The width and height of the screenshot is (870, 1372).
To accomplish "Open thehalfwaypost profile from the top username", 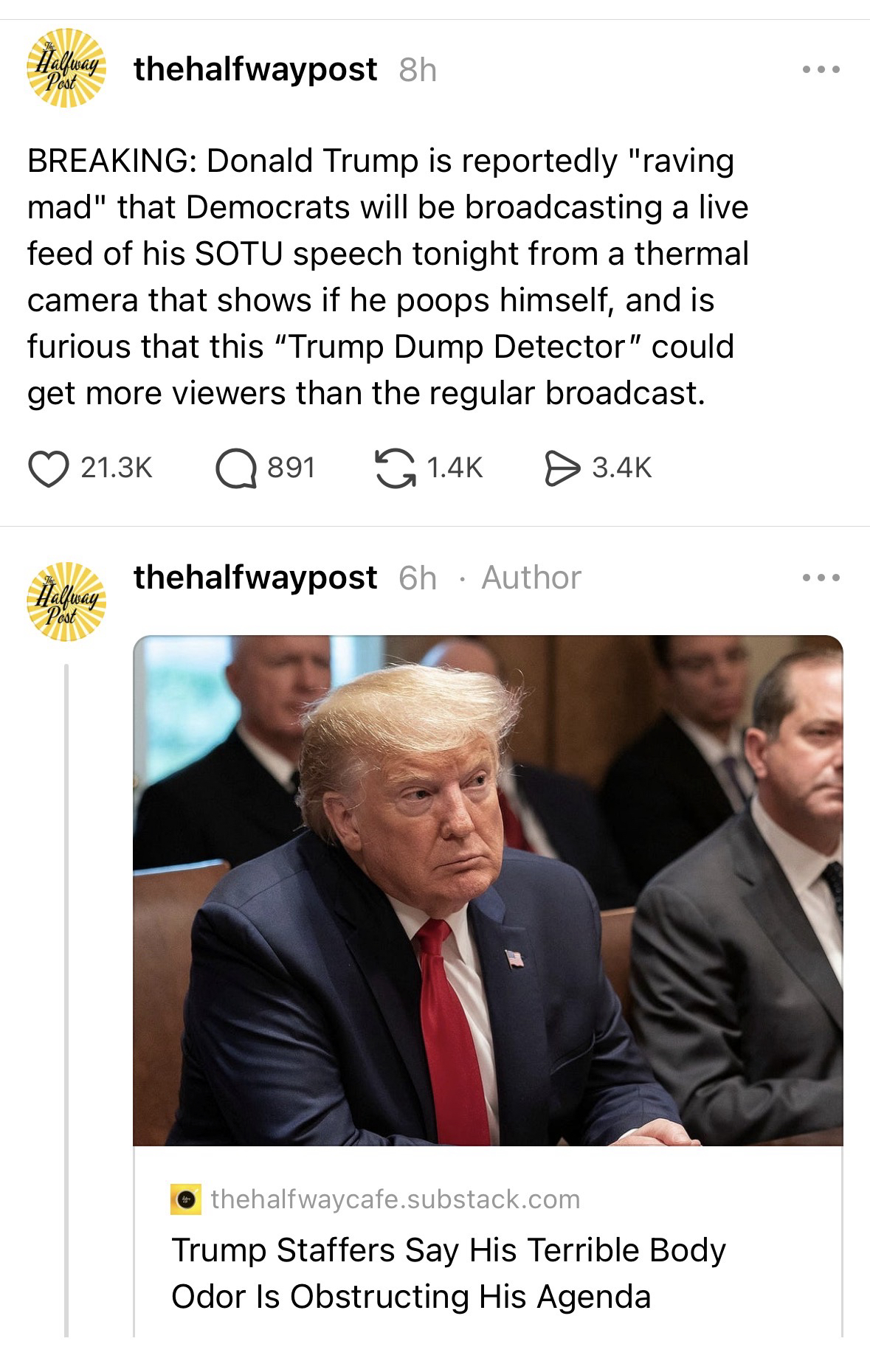I will click(255, 69).
